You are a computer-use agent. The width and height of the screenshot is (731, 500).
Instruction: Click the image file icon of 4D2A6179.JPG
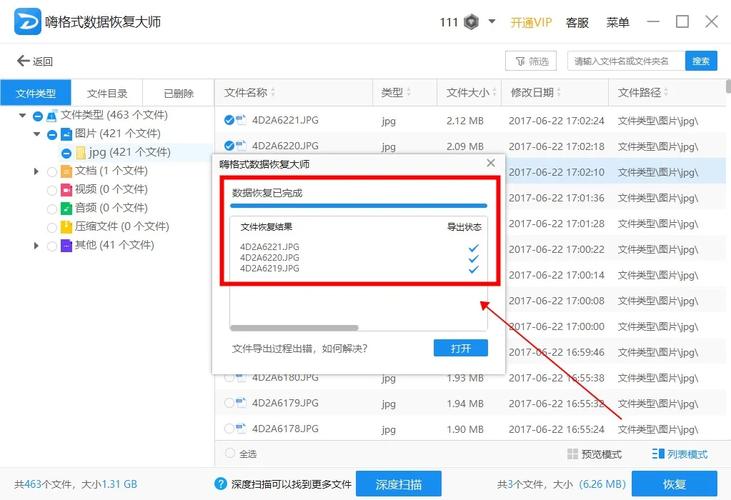pyautogui.click(x=241, y=403)
